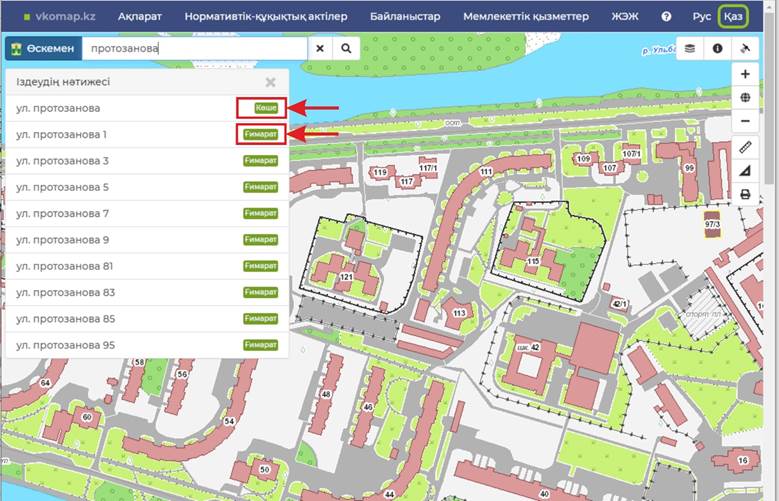Image resolution: width=779 pixels, height=501 pixels.
Task: Click the information icon on map toolbar
Action: click(x=717, y=48)
